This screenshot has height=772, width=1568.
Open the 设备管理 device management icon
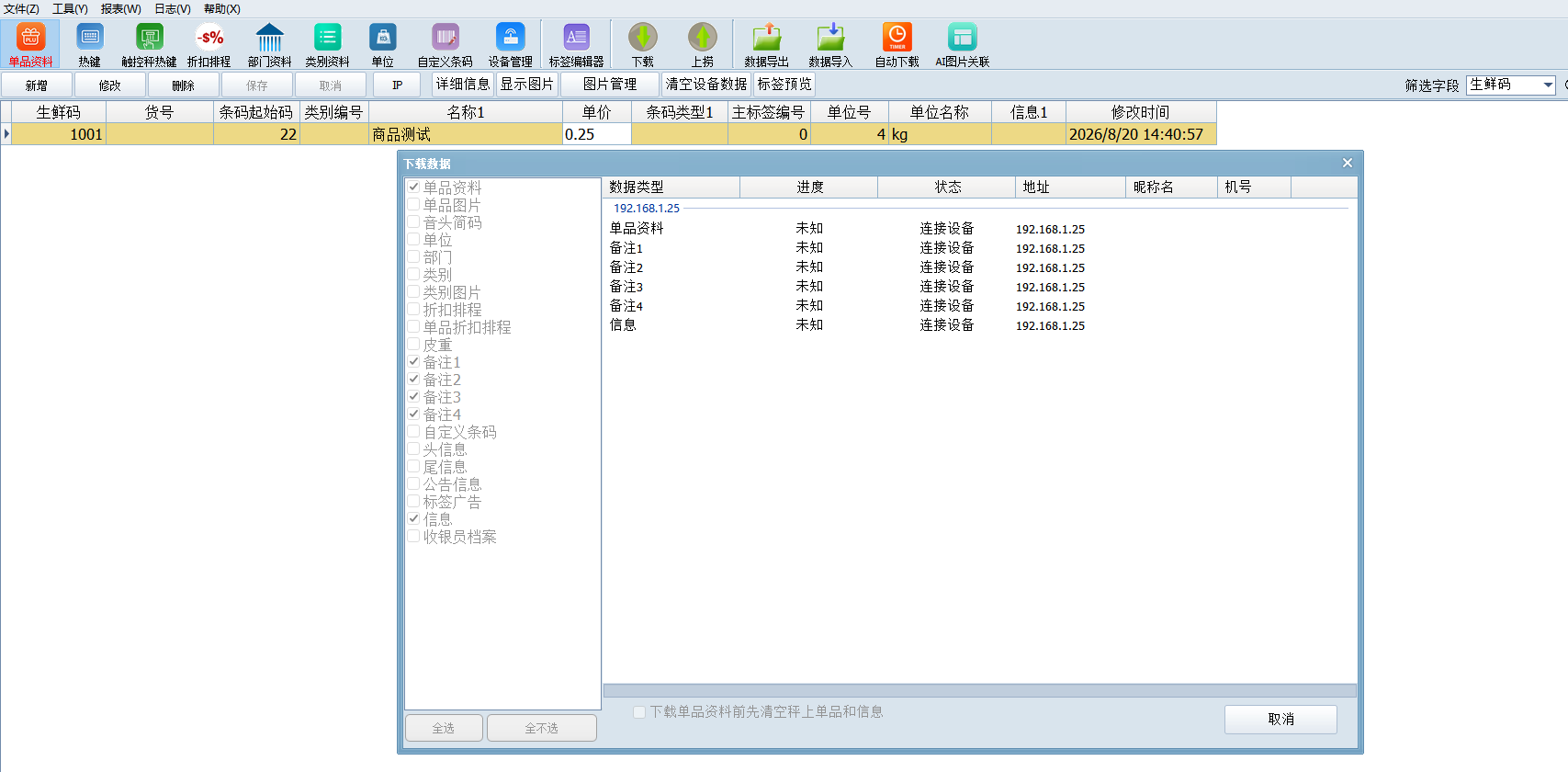pyautogui.click(x=511, y=44)
